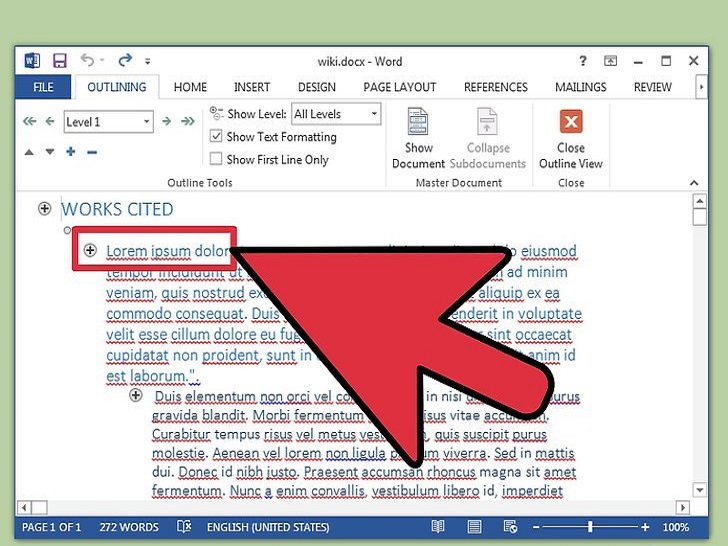The width and height of the screenshot is (728, 546).
Task: Click the blue plus Expand icon
Action: click(71, 151)
